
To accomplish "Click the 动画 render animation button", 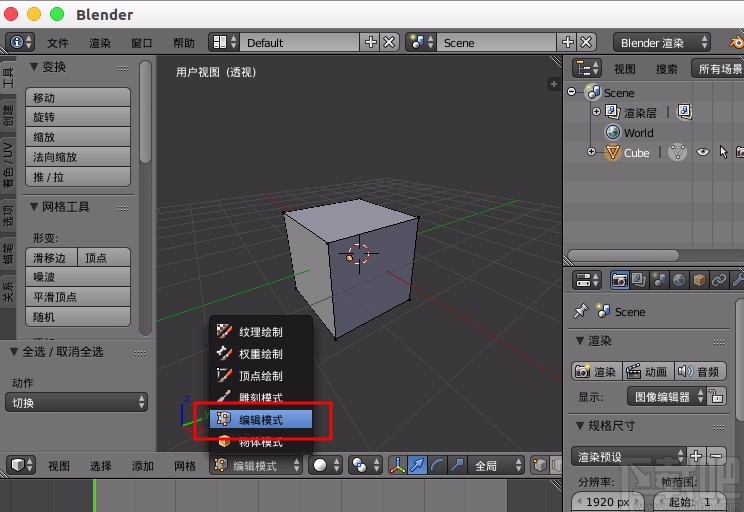I will tap(648, 371).
